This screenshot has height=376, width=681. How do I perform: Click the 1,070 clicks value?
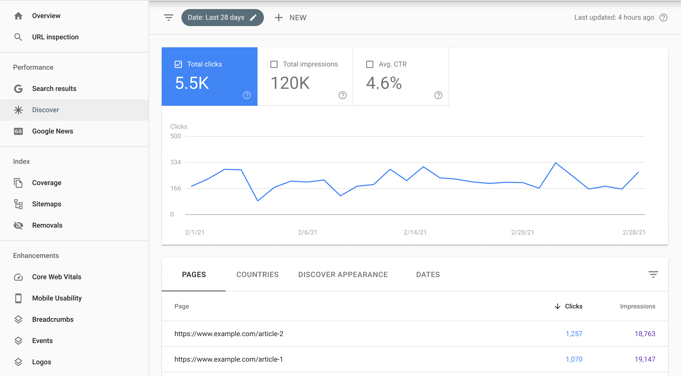(x=574, y=360)
